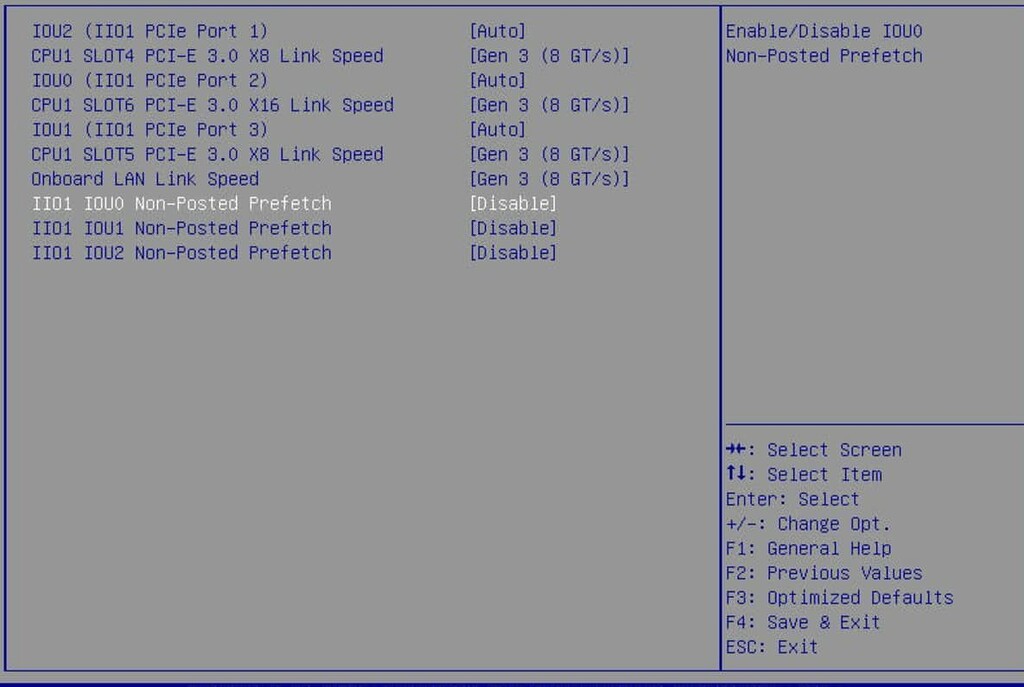Toggle IIO1 IOU2 Non-Posted Prefetch
The image size is (1024, 687).
tap(181, 252)
